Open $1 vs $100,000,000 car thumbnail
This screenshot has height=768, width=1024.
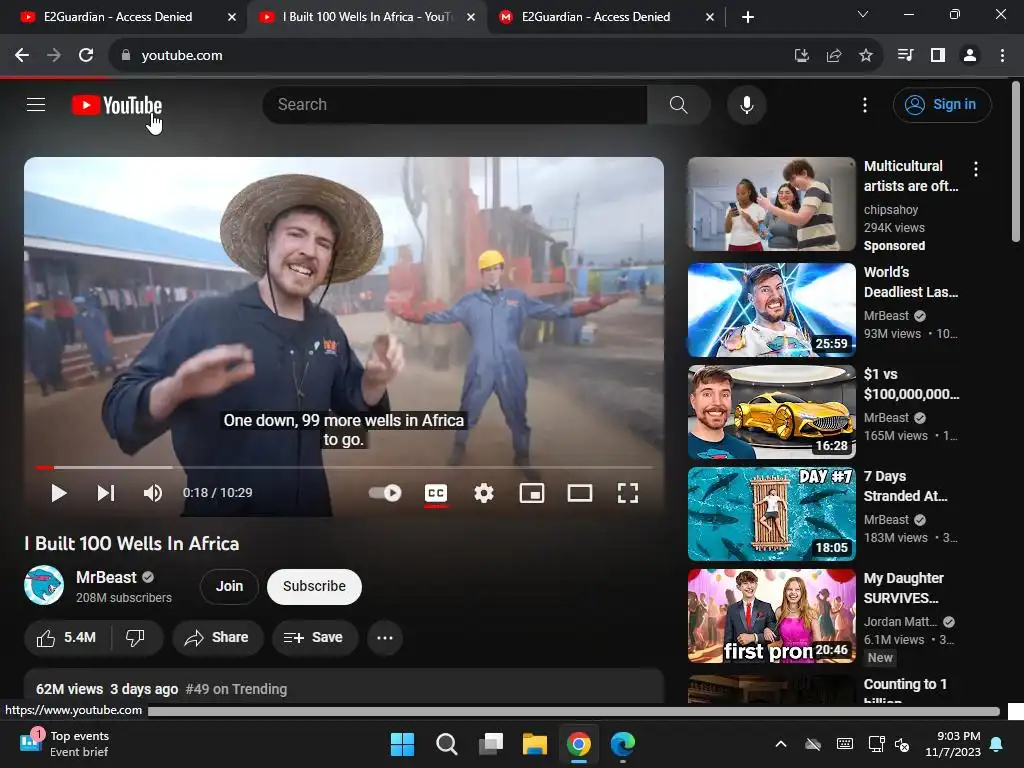point(771,412)
